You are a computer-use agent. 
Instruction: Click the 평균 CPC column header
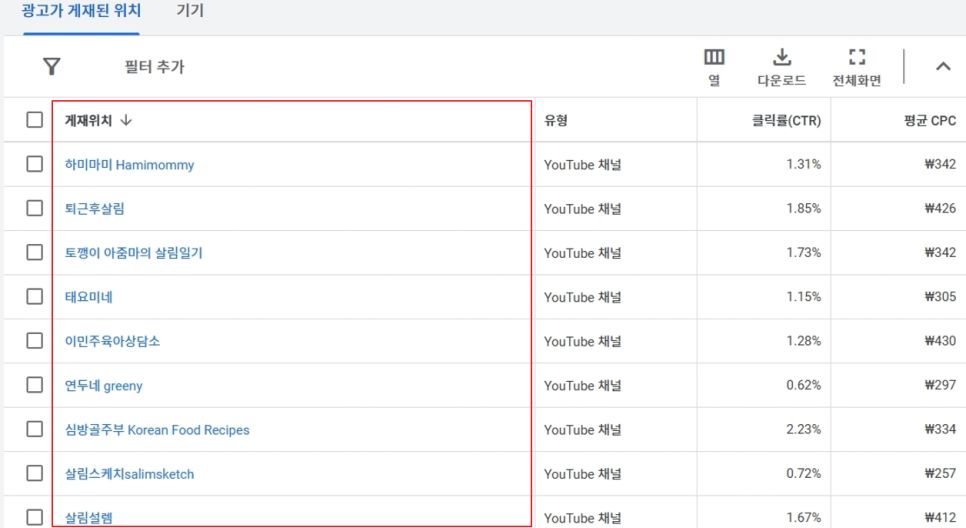tap(930, 121)
